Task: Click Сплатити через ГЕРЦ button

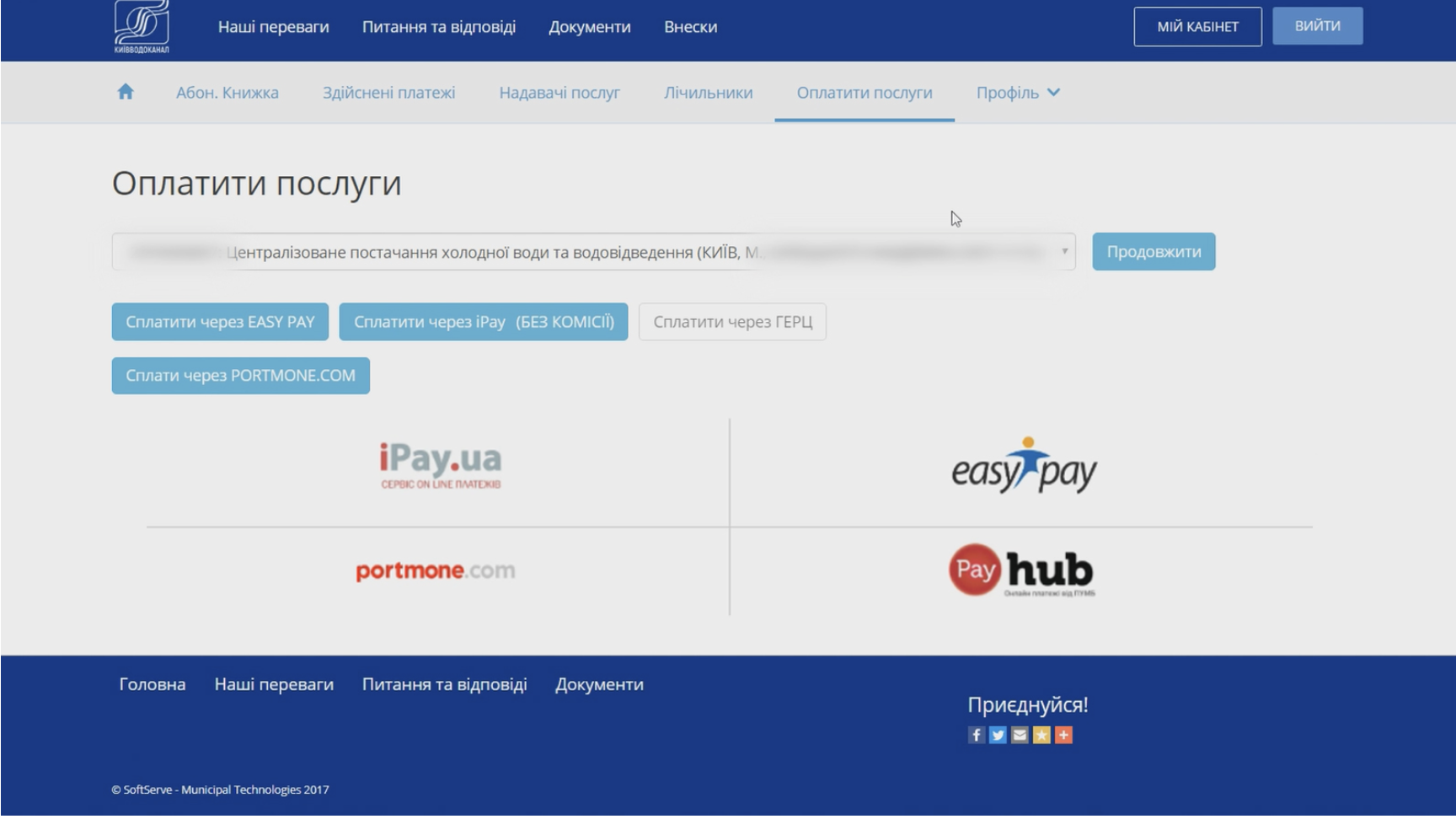Action: [x=732, y=322]
